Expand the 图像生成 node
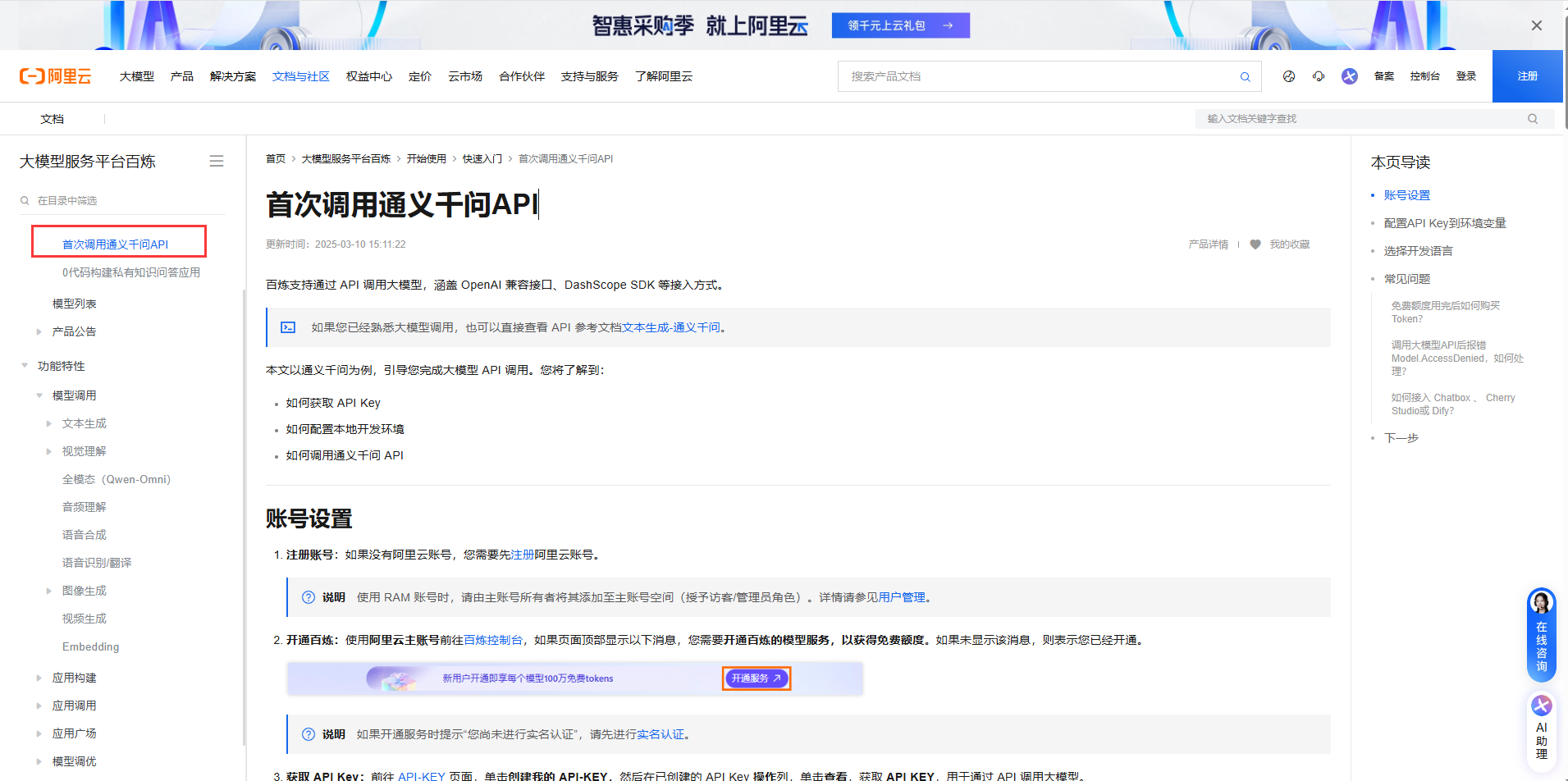The width and height of the screenshot is (1568, 781). tap(48, 591)
